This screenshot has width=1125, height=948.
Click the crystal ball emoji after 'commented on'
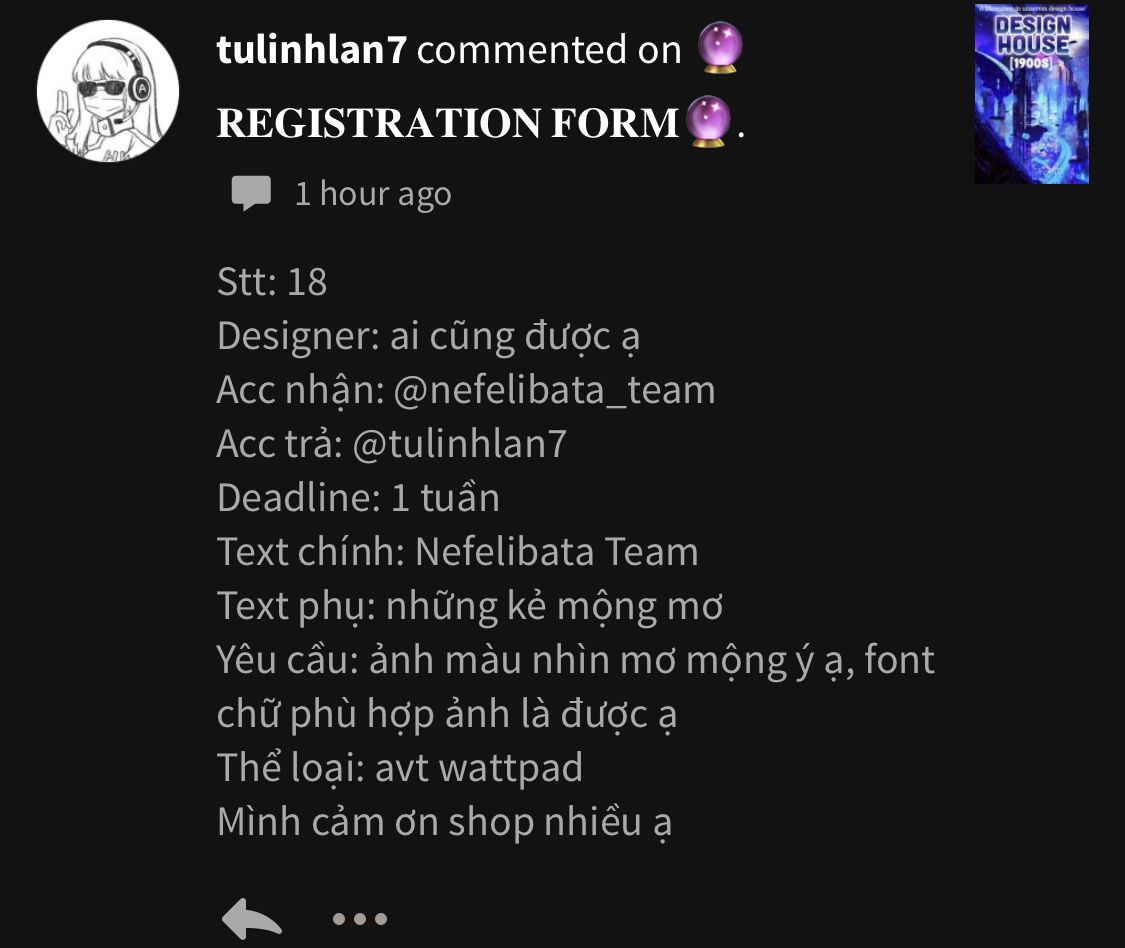[x=720, y=48]
